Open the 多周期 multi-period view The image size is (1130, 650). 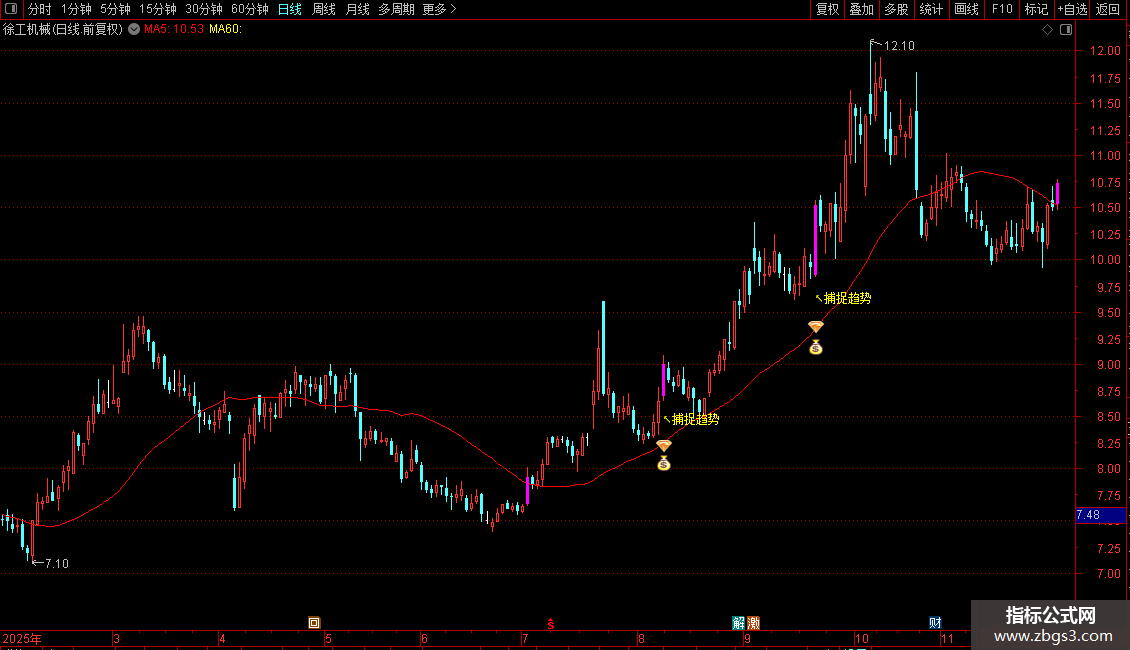coord(396,9)
